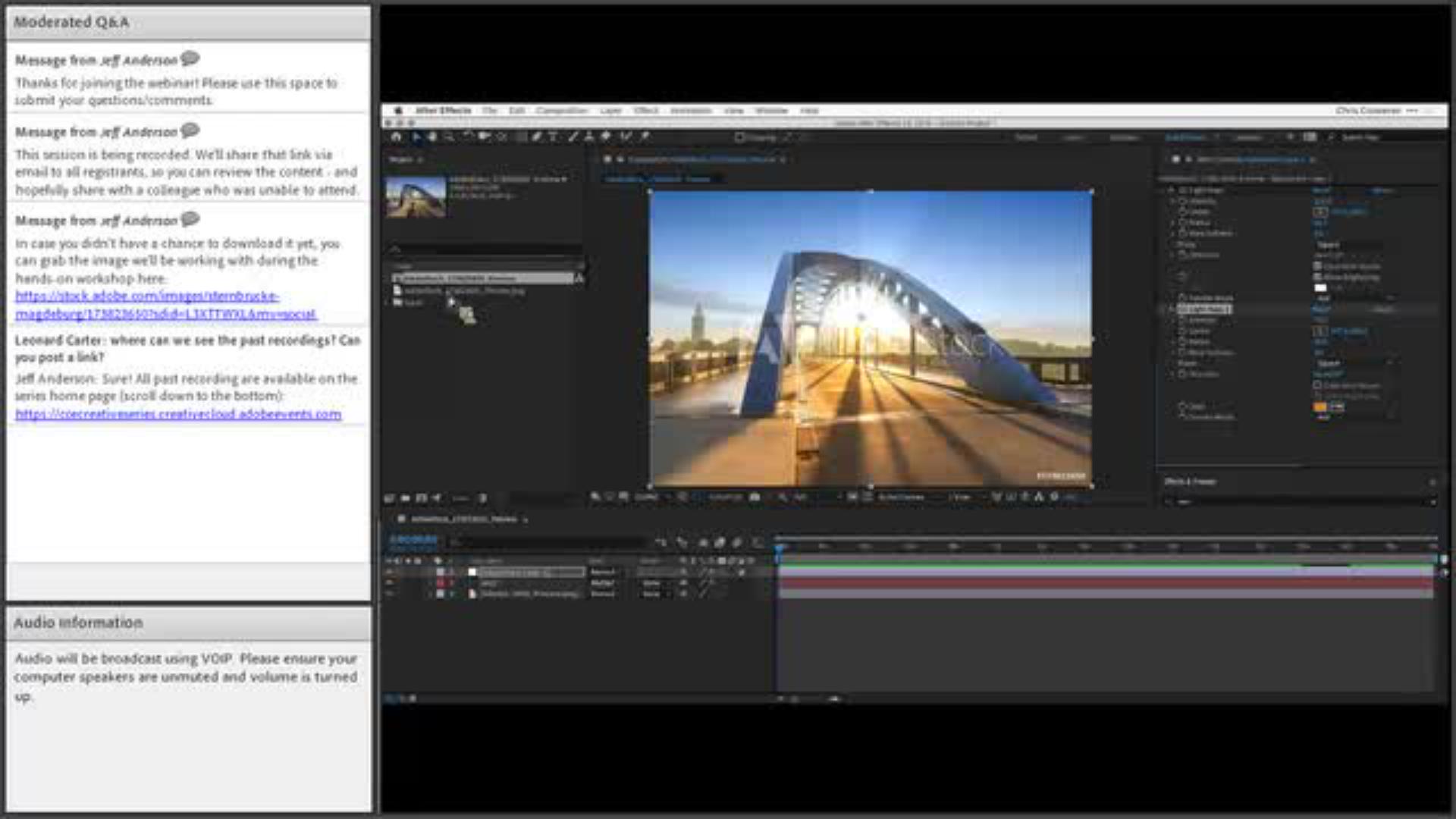Viewport: 1456px width, 819px height.
Task: Click the About link of first effect
Action: (x=1382, y=190)
